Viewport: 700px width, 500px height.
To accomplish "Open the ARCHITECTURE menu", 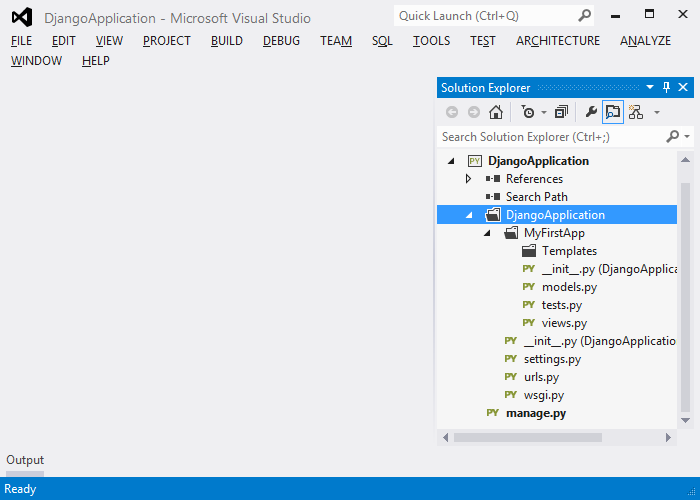I will click(x=558, y=41).
